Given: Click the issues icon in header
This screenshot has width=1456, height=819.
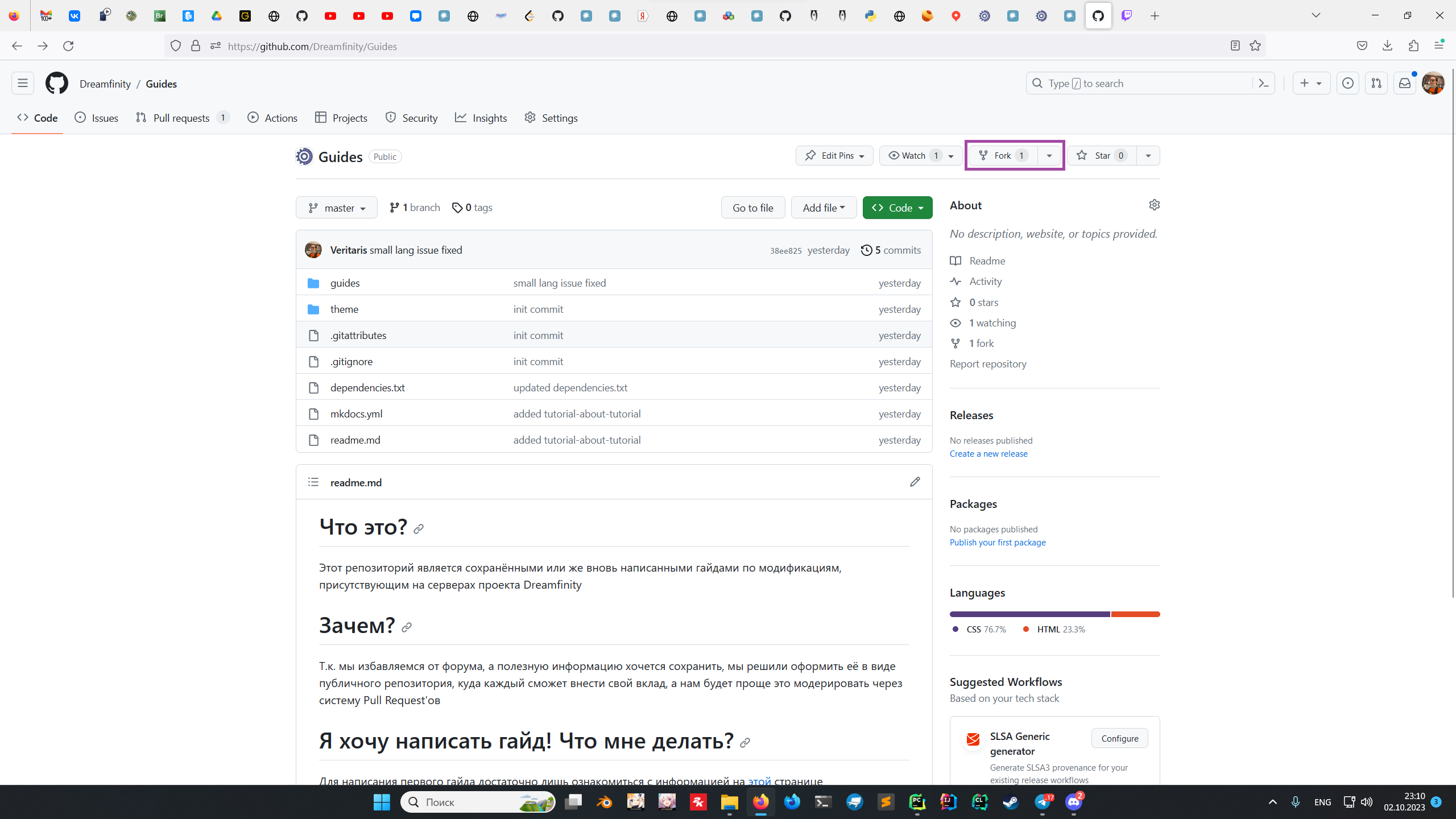Looking at the screenshot, I should pyautogui.click(x=1347, y=84).
